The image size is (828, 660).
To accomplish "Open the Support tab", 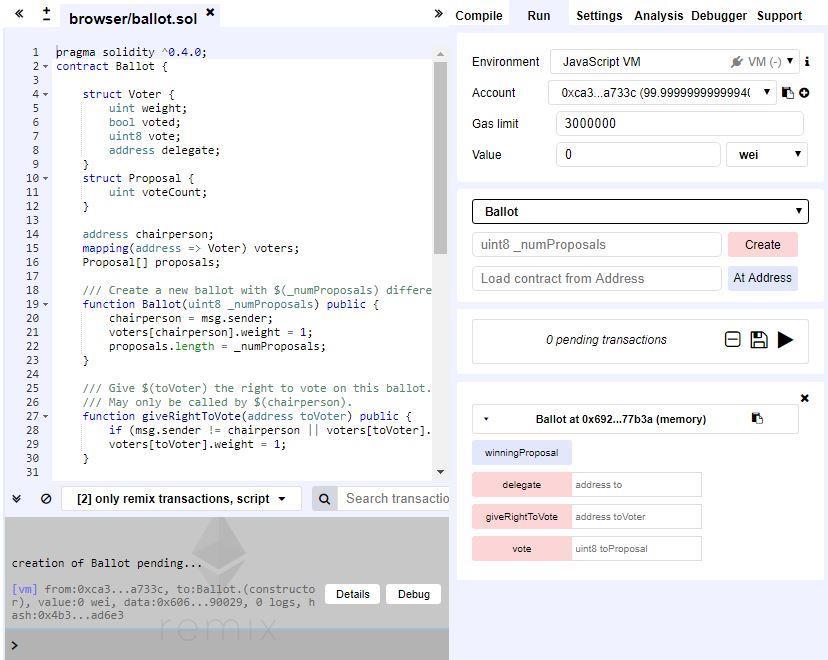I will (779, 16).
